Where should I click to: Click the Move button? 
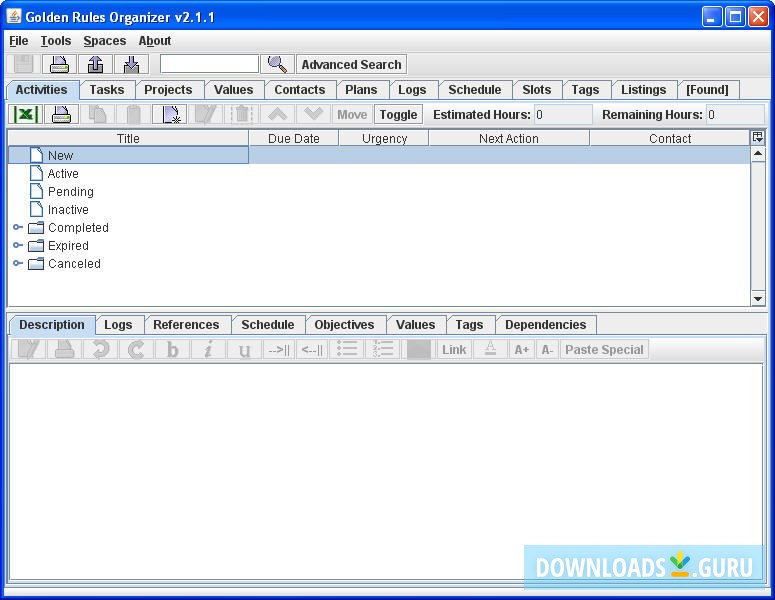pyautogui.click(x=352, y=115)
